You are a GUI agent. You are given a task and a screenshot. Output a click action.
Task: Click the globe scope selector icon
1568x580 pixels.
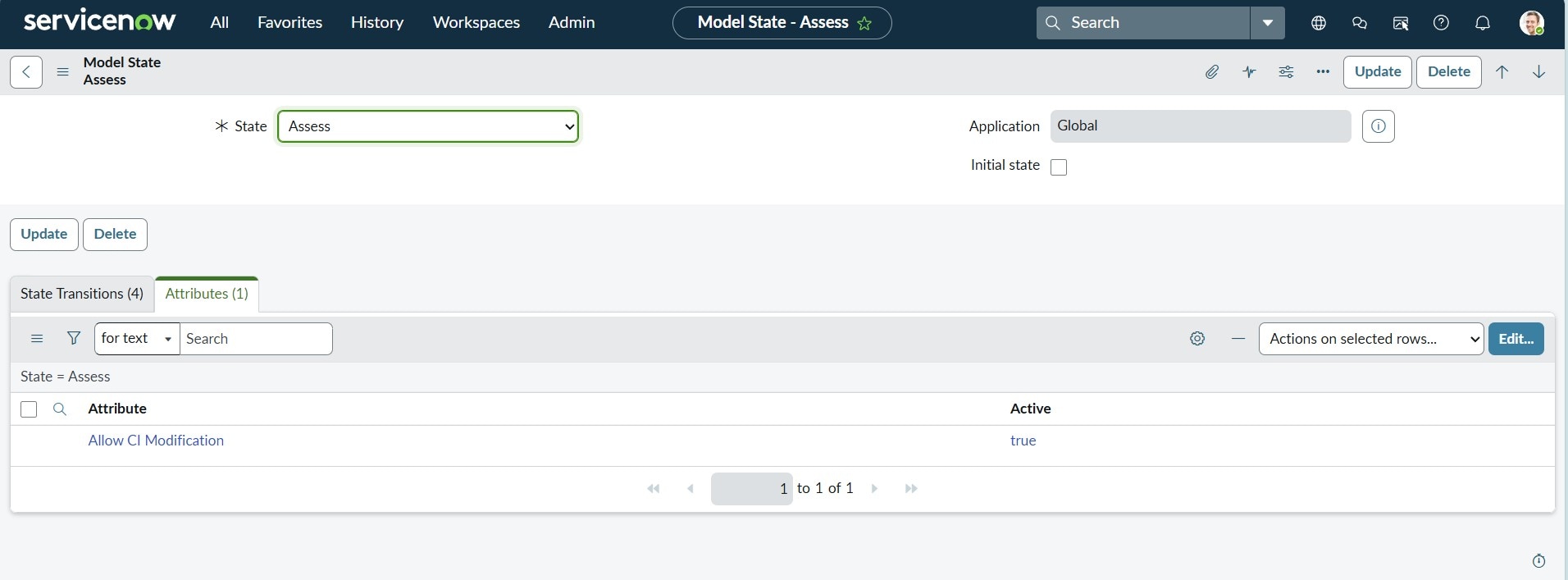pos(1319,23)
